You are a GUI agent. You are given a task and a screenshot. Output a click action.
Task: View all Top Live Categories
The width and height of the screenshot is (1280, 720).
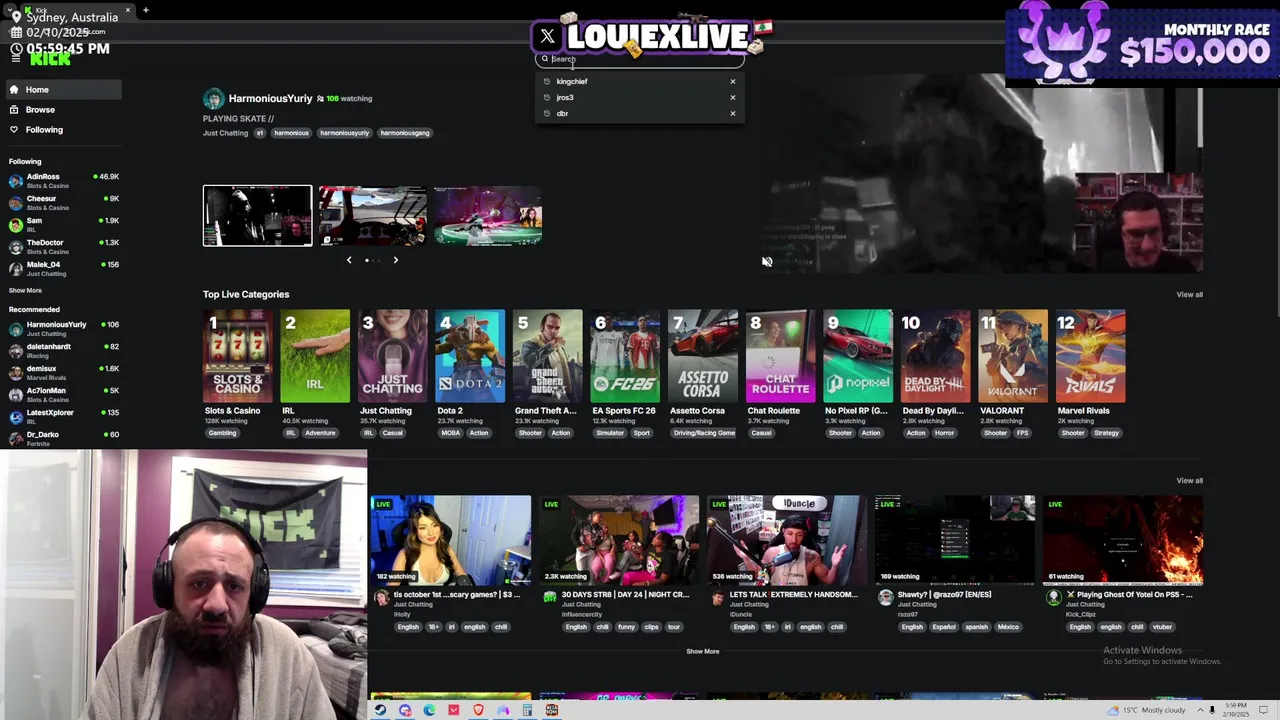pos(1189,295)
